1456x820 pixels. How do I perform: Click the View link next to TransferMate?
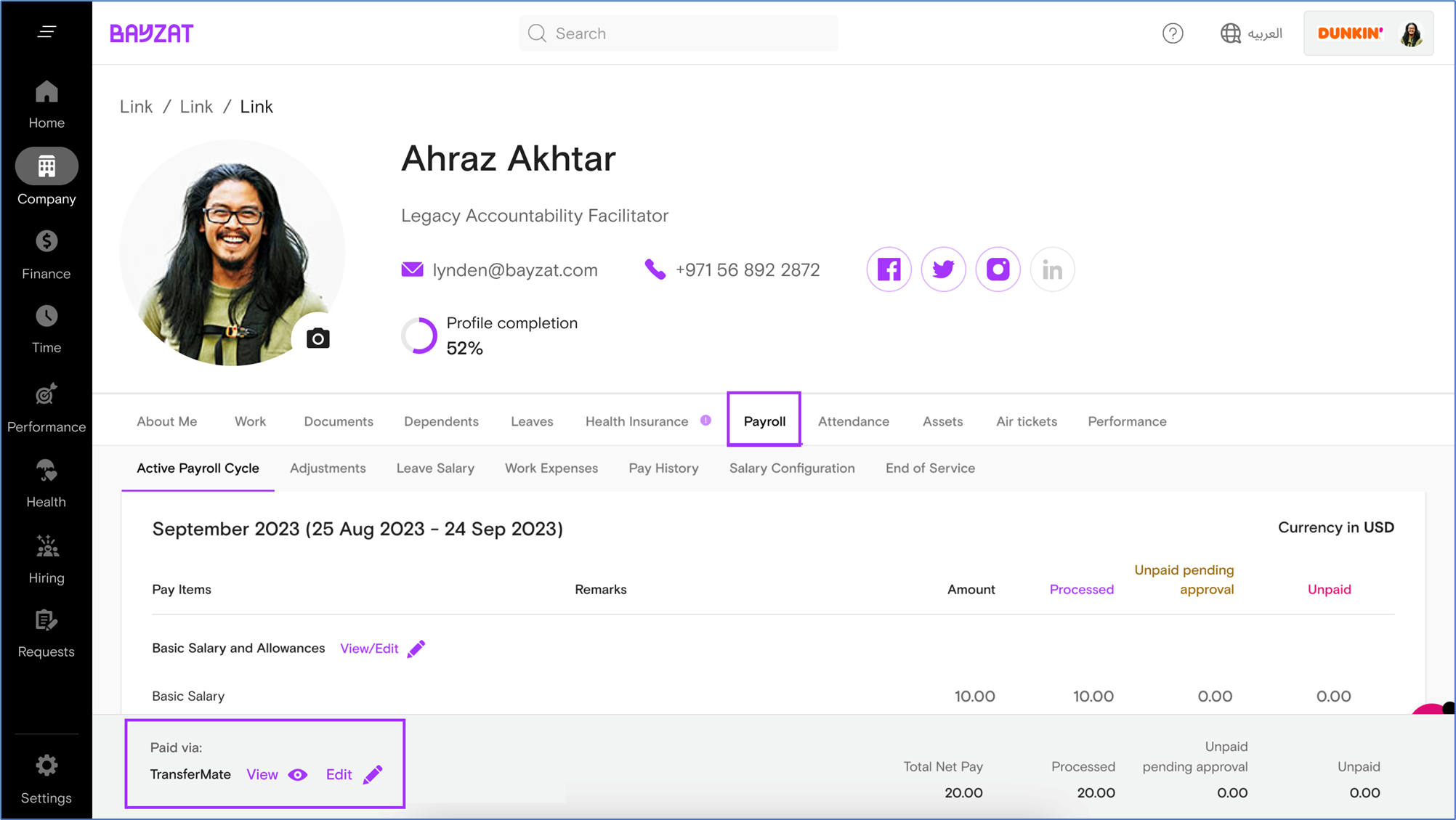[262, 775]
